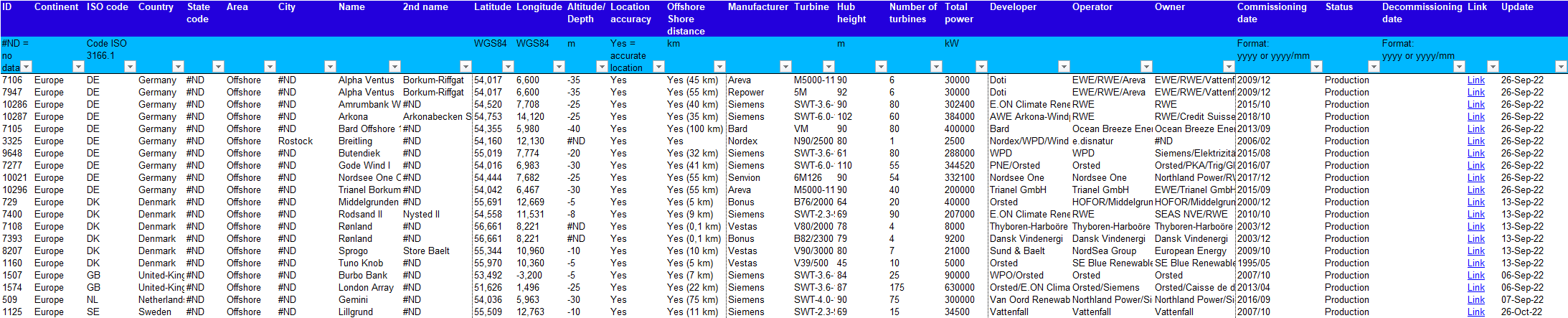Select the 'Rostock' city cell

(306, 141)
